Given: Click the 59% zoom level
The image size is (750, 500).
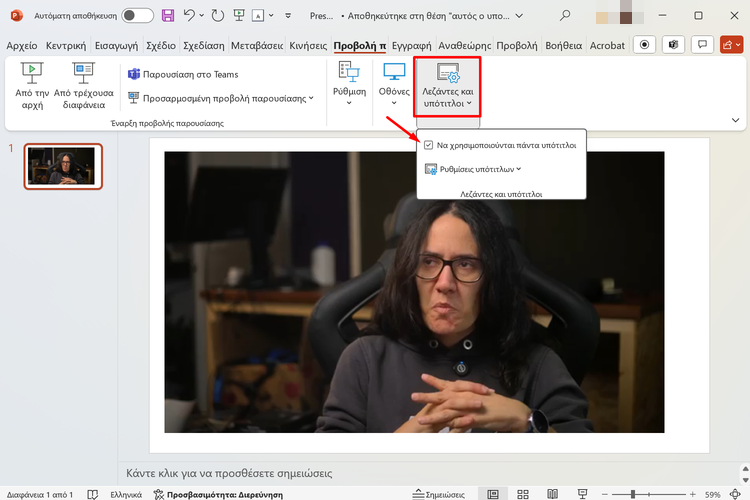Looking at the screenshot, I should (712, 494).
